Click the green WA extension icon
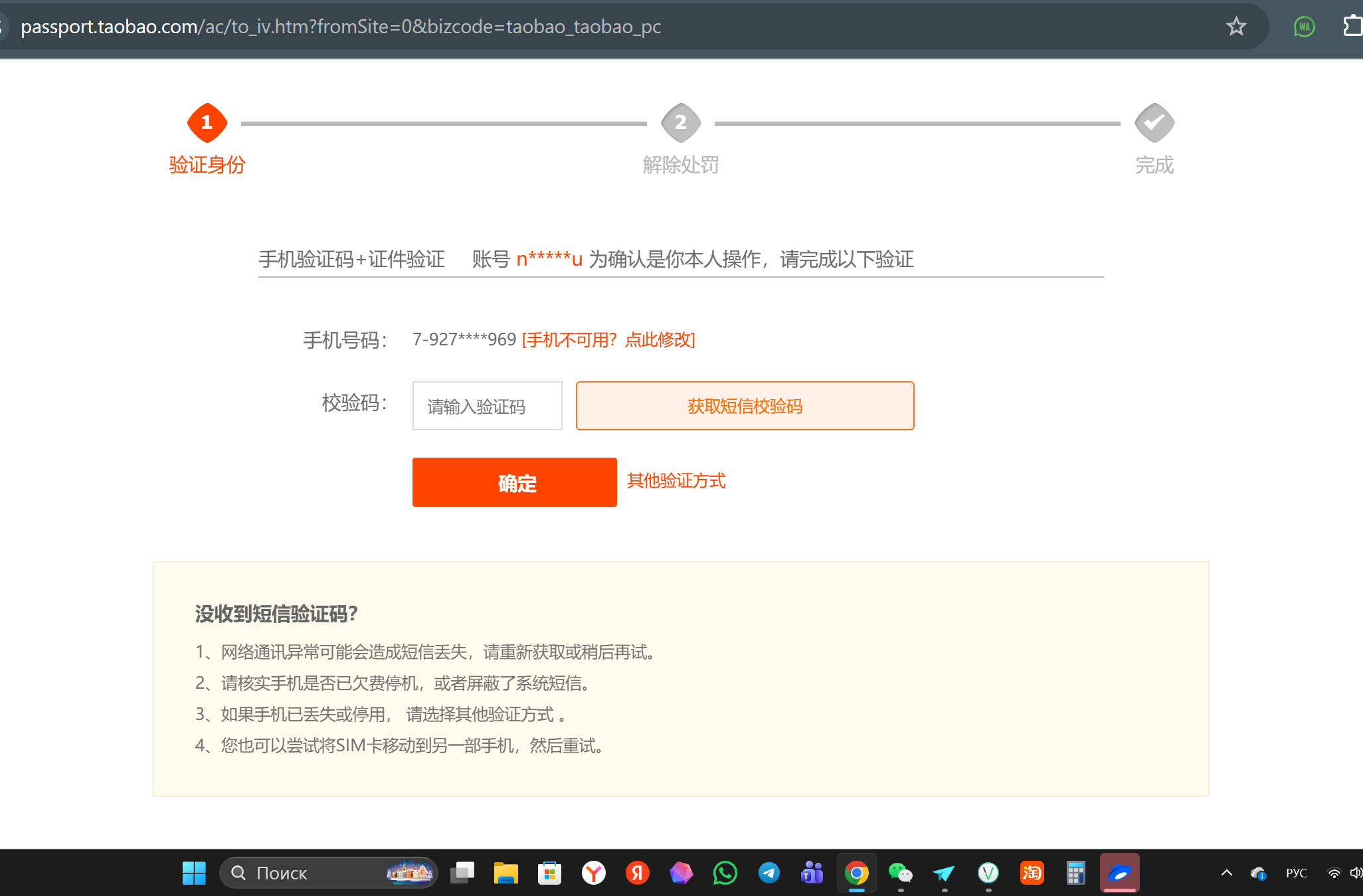 click(x=1304, y=27)
